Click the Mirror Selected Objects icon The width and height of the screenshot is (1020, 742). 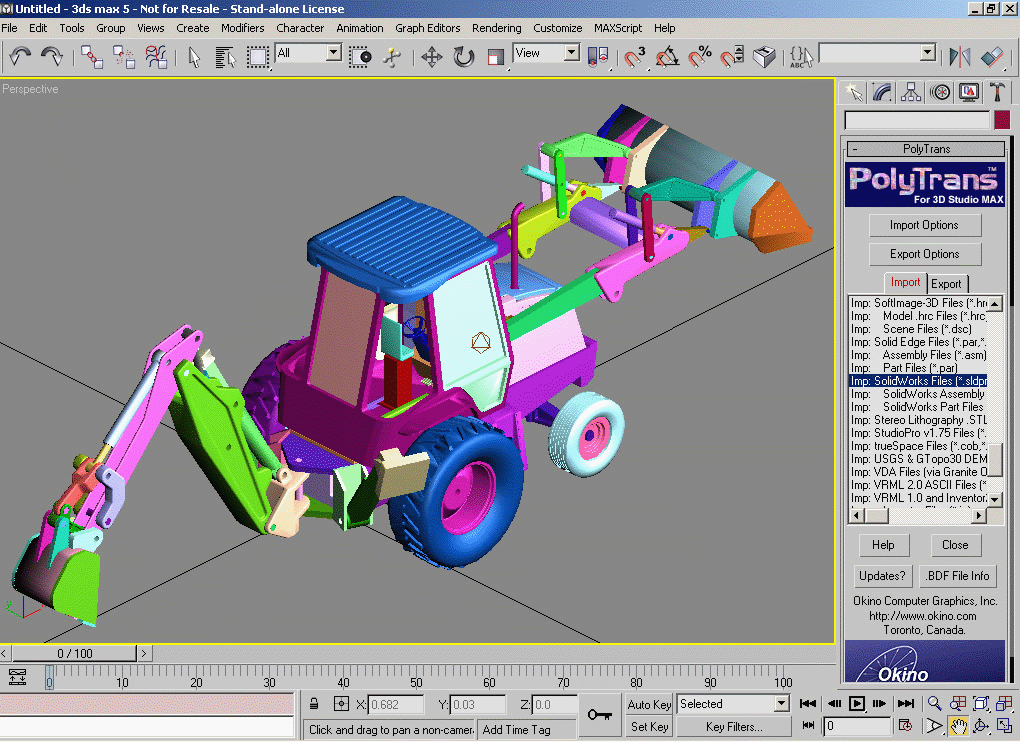point(960,57)
